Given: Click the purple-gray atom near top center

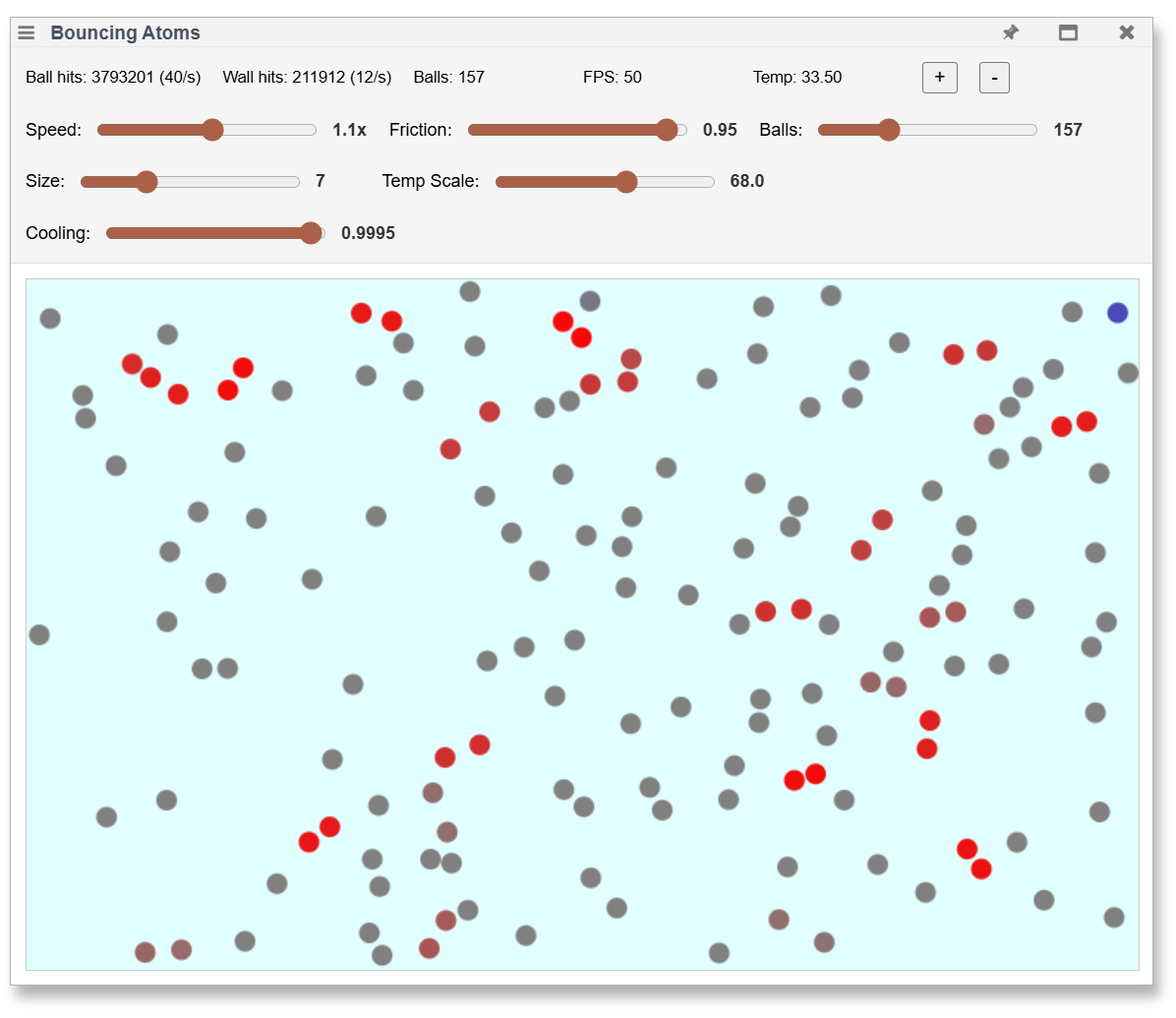Looking at the screenshot, I should 590,301.
